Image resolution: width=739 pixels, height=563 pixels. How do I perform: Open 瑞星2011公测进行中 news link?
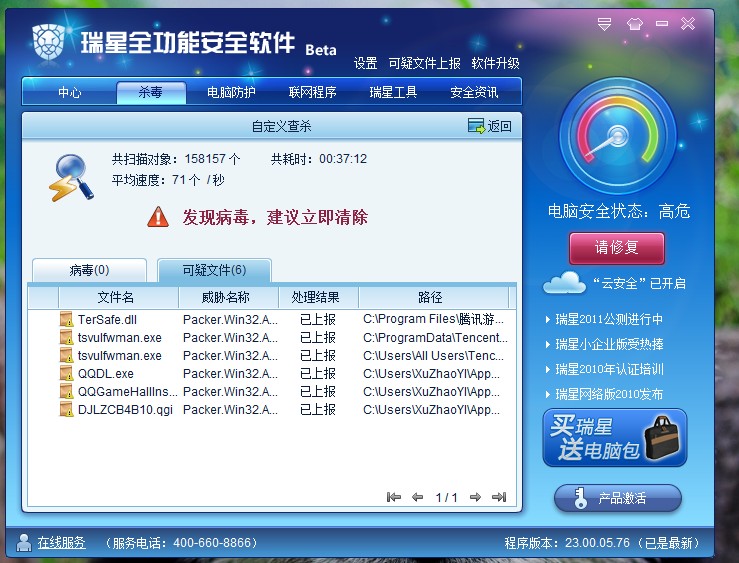pyautogui.click(x=609, y=319)
